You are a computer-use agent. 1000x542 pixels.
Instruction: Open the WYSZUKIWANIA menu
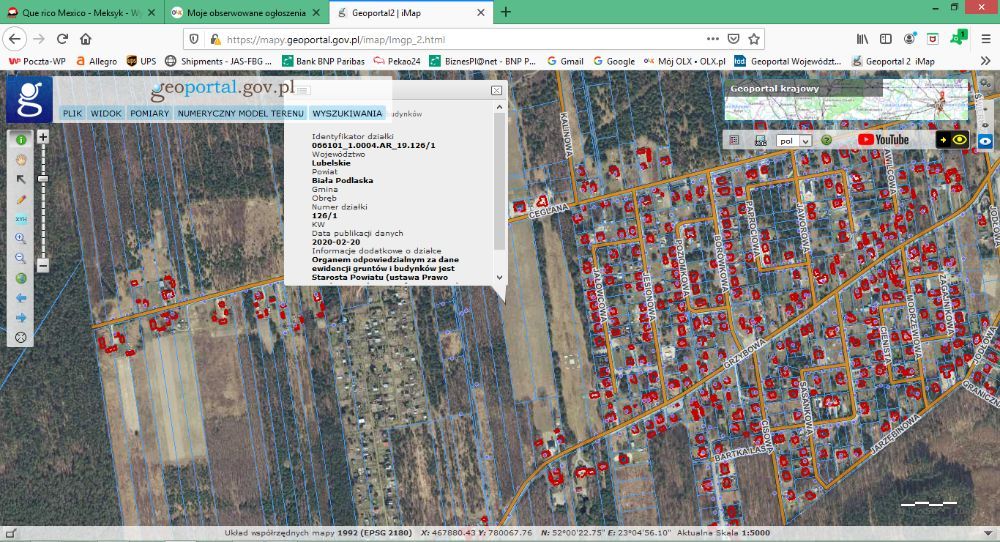(x=347, y=114)
